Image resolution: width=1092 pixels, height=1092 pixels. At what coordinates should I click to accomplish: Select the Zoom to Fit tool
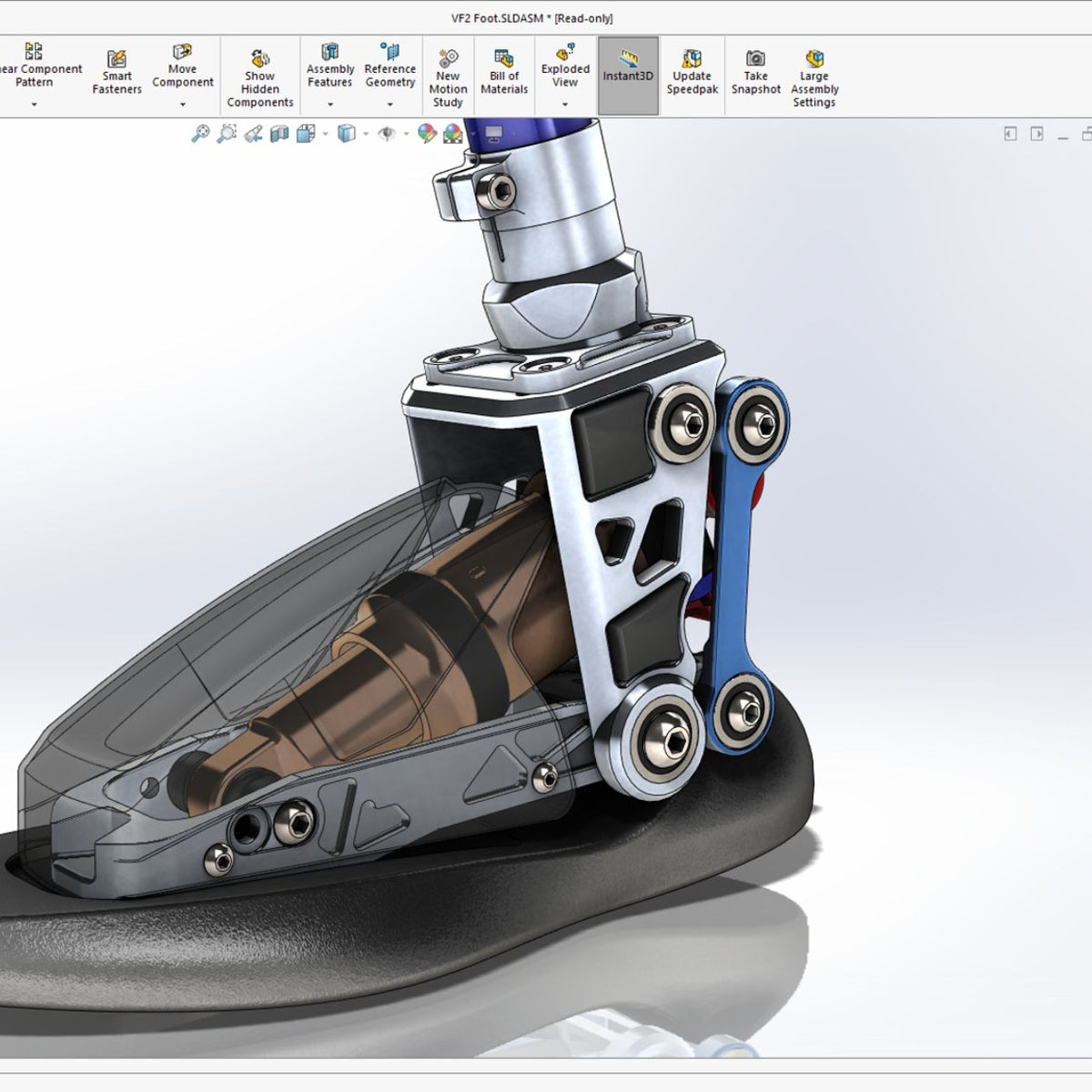coord(202,135)
